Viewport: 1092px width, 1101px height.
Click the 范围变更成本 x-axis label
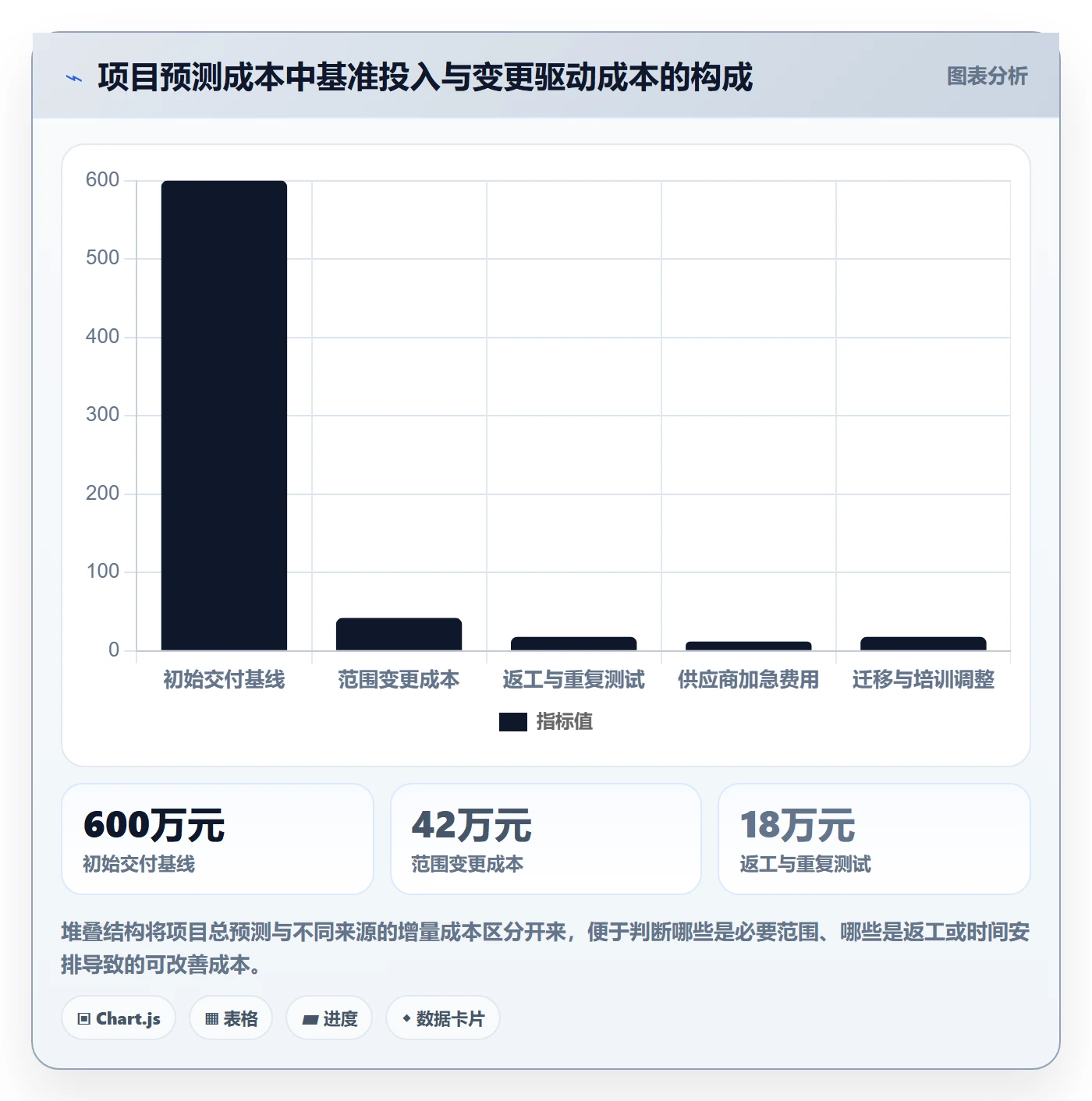click(x=399, y=680)
